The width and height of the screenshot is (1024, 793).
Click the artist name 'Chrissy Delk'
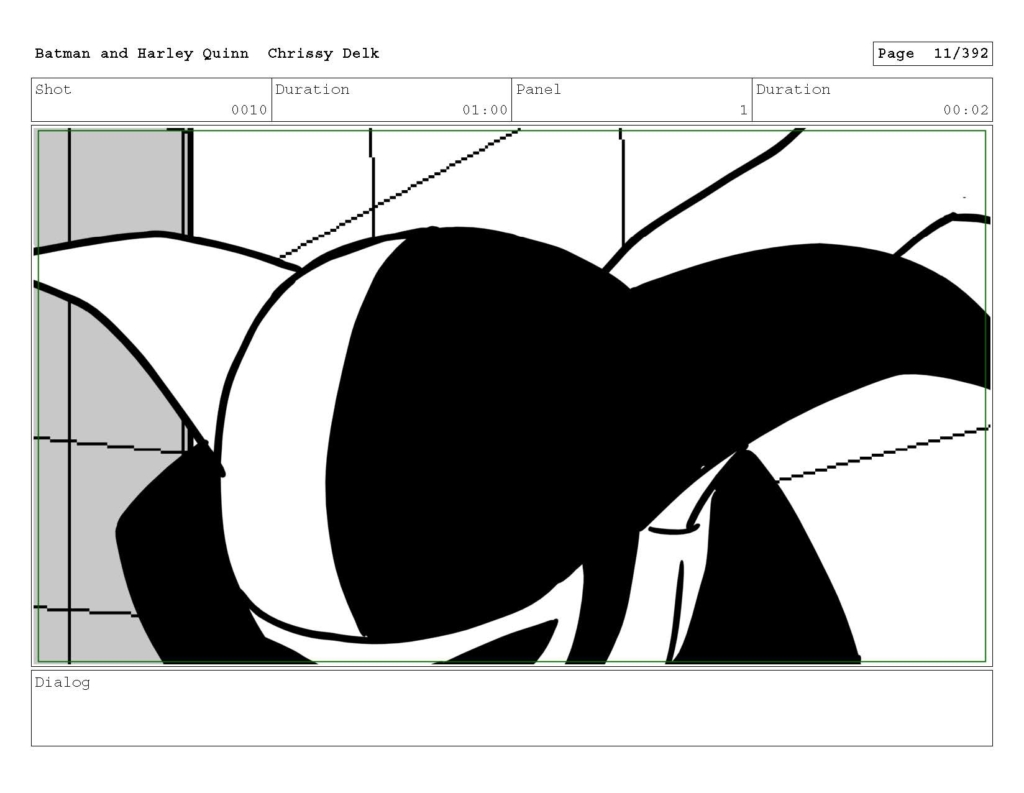323,54
